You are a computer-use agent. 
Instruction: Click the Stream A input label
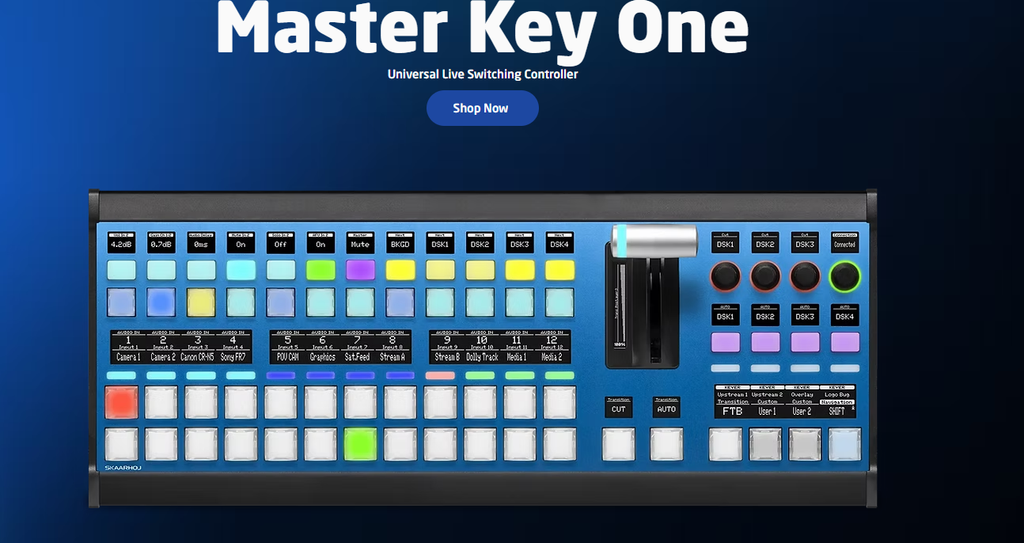click(x=392, y=357)
